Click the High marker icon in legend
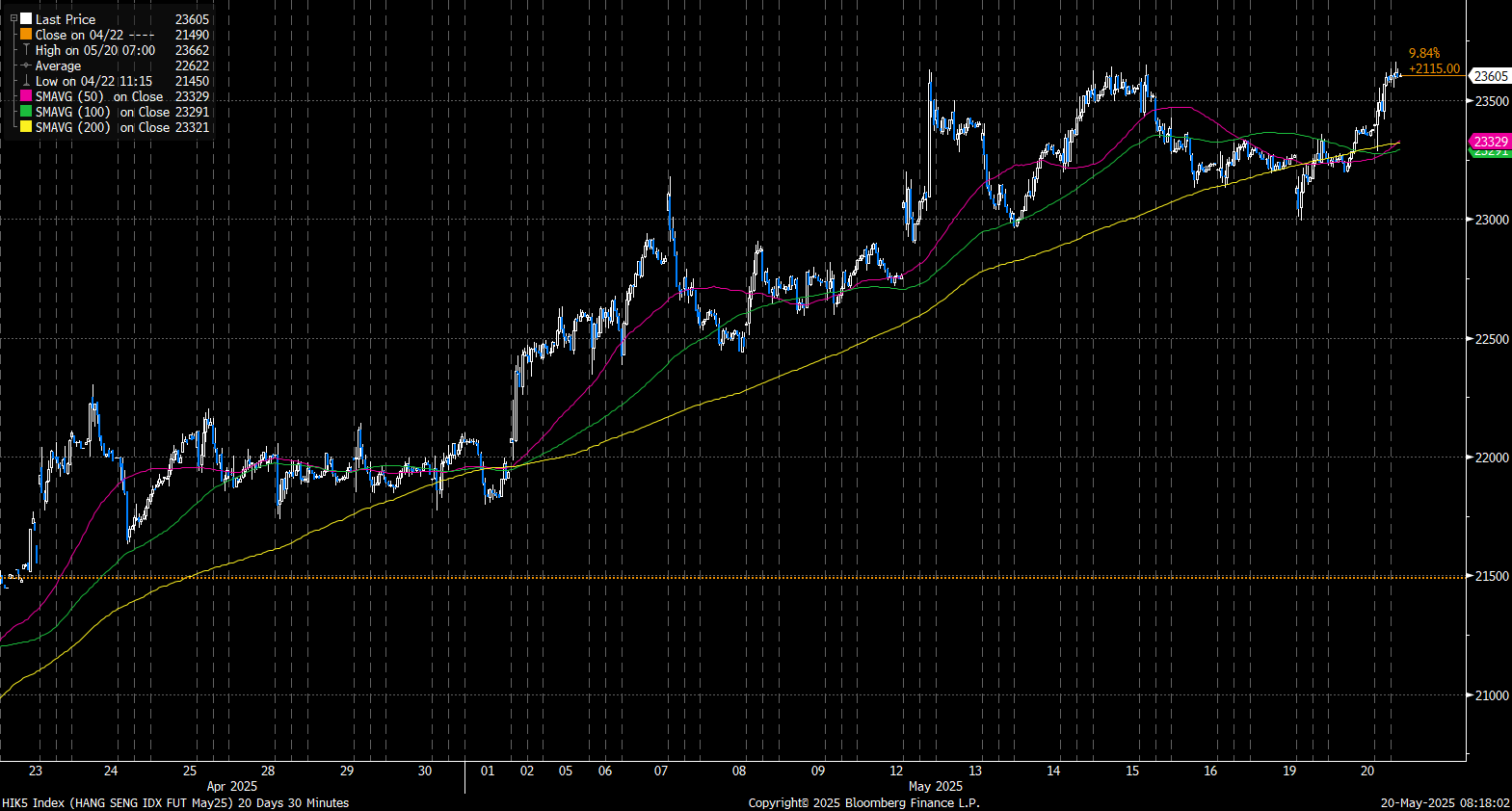1512x811 pixels. (26, 49)
